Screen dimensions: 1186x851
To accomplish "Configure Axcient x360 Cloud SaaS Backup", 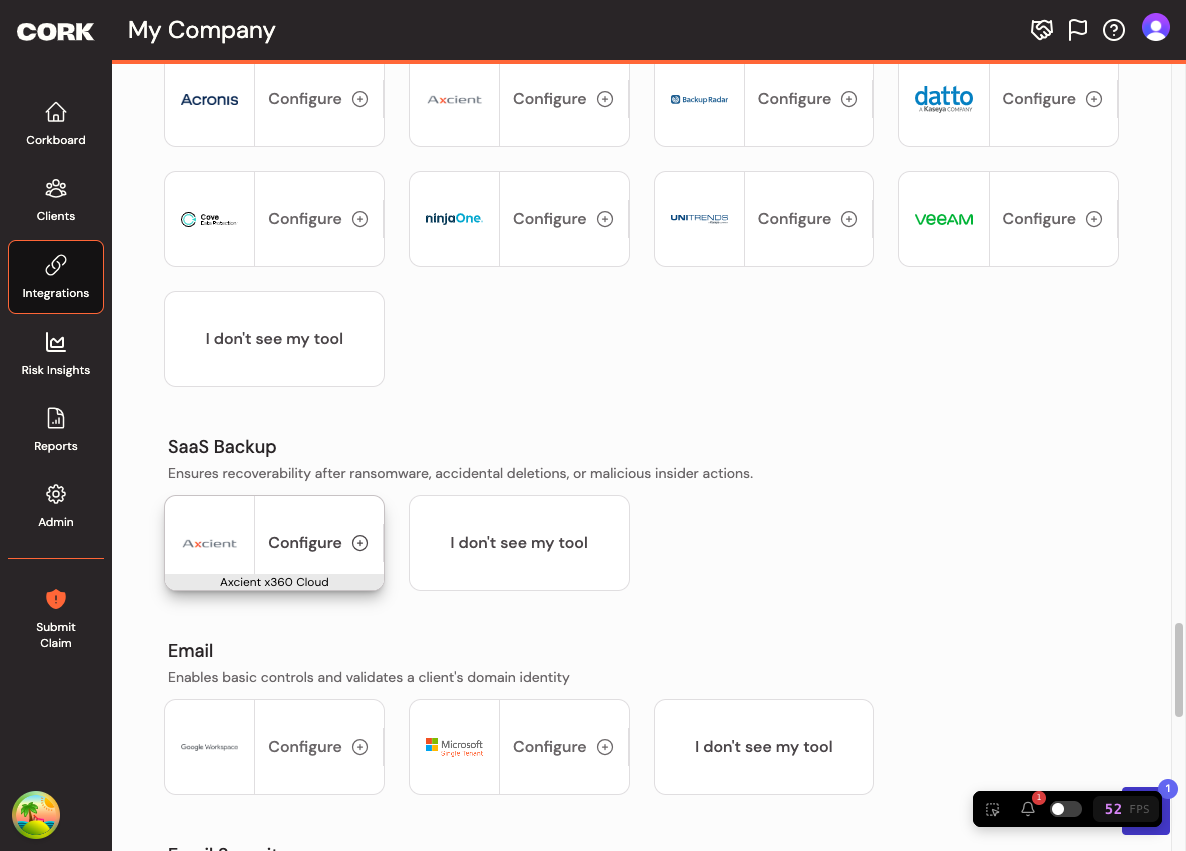I will coord(305,543).
